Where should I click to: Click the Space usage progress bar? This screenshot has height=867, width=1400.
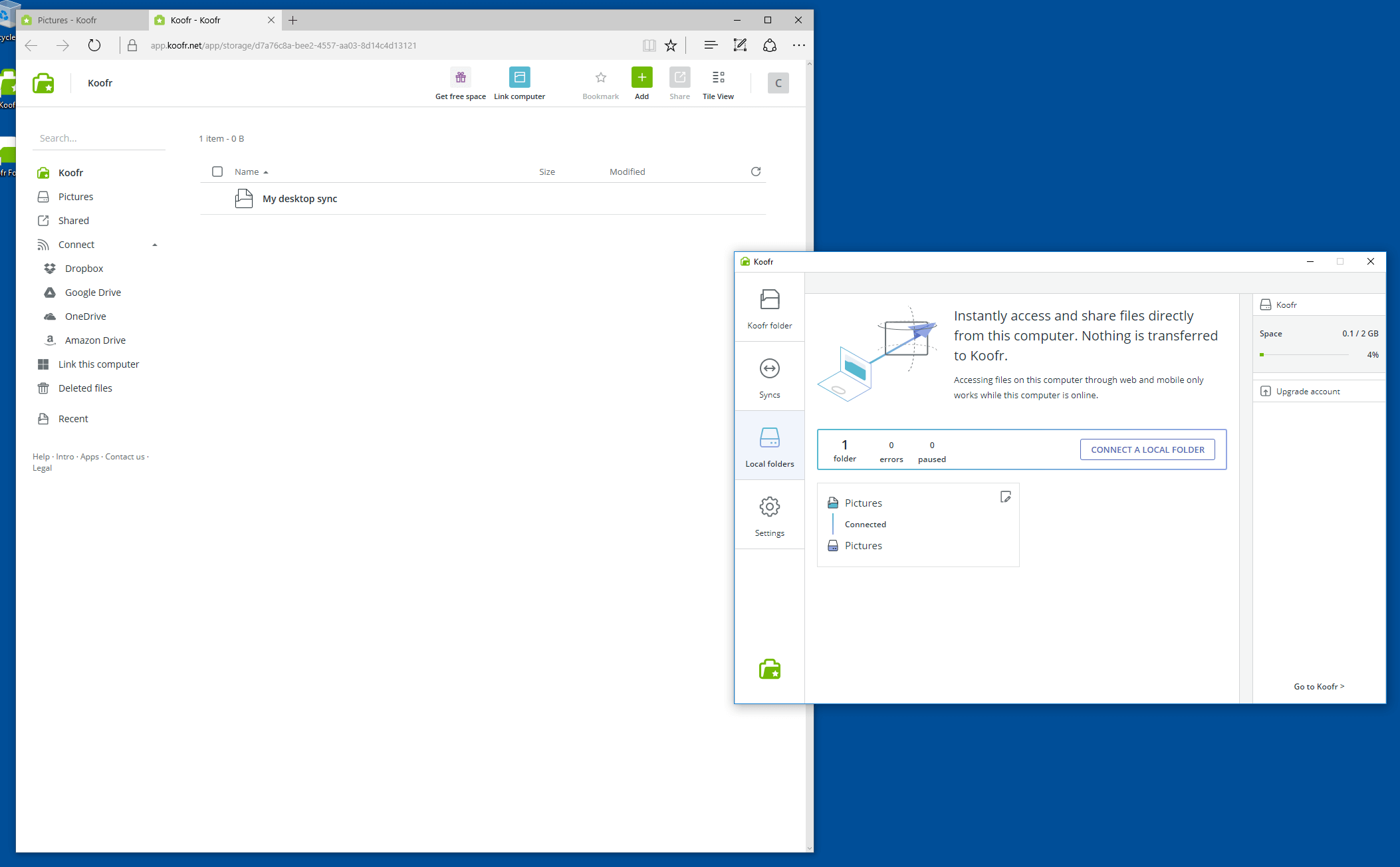[x=1304, y=355]
